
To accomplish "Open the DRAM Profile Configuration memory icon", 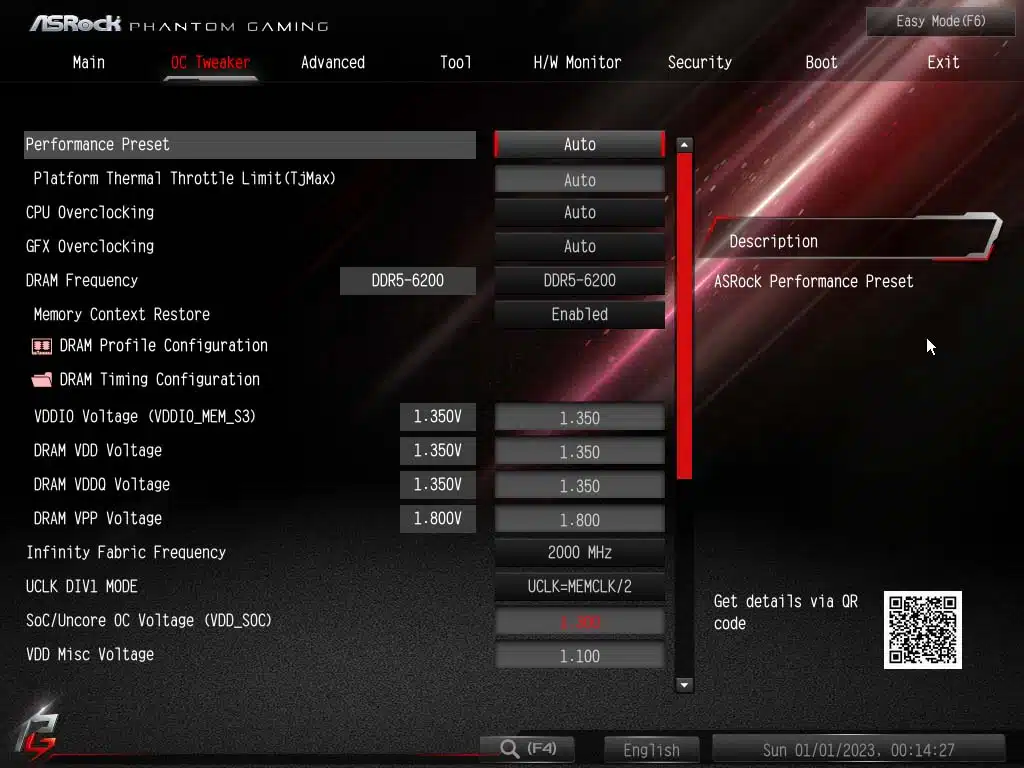I will click(41, 346).
